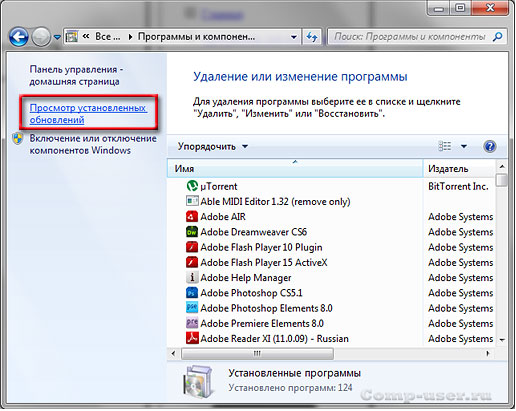Click the Все breadcrumb in address bar

point(108,36)
